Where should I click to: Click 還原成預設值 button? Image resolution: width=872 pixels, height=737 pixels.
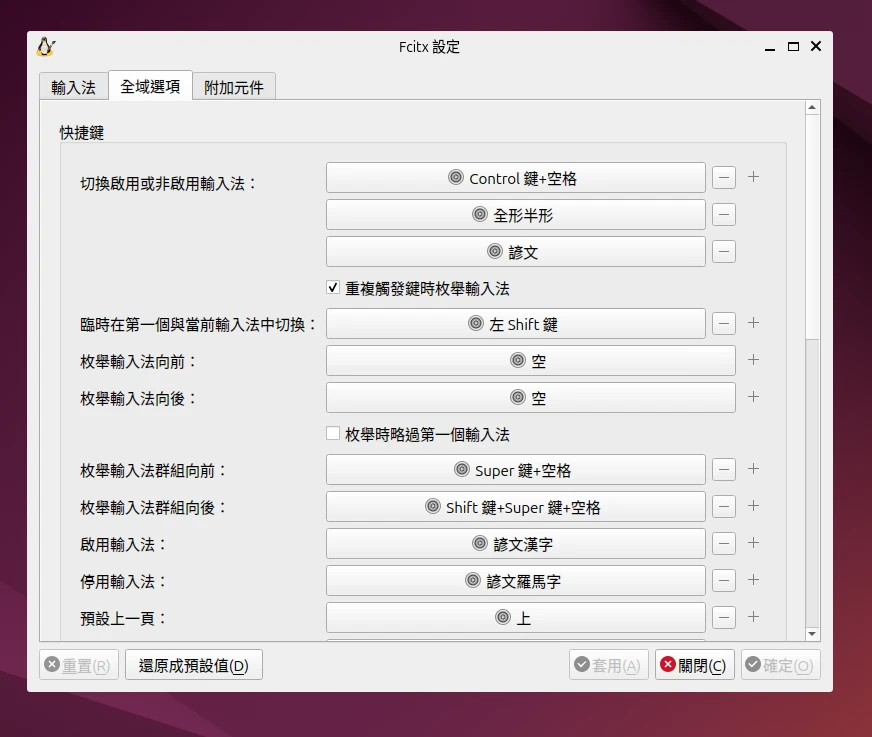[194, 666]
